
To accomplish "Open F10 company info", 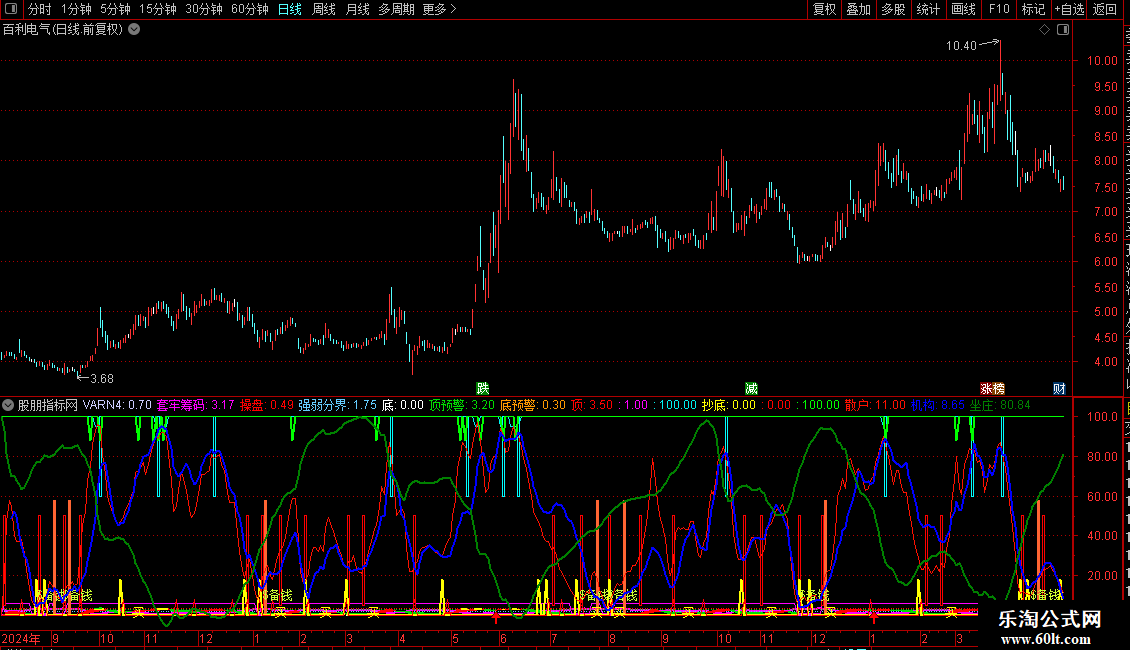I will point(999,9).
